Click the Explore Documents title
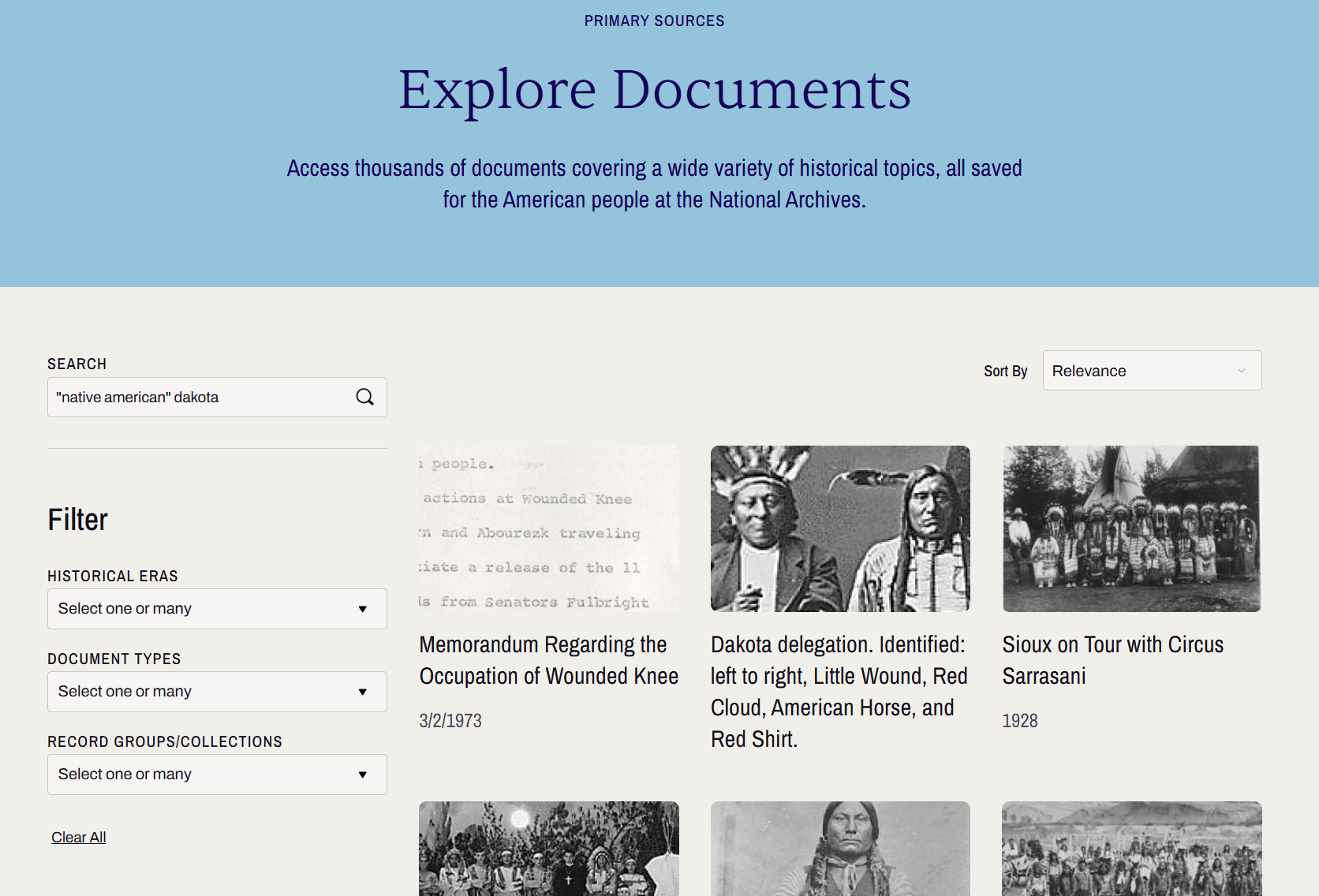Viewport: 1319px width, 896px height. (655, 89)
